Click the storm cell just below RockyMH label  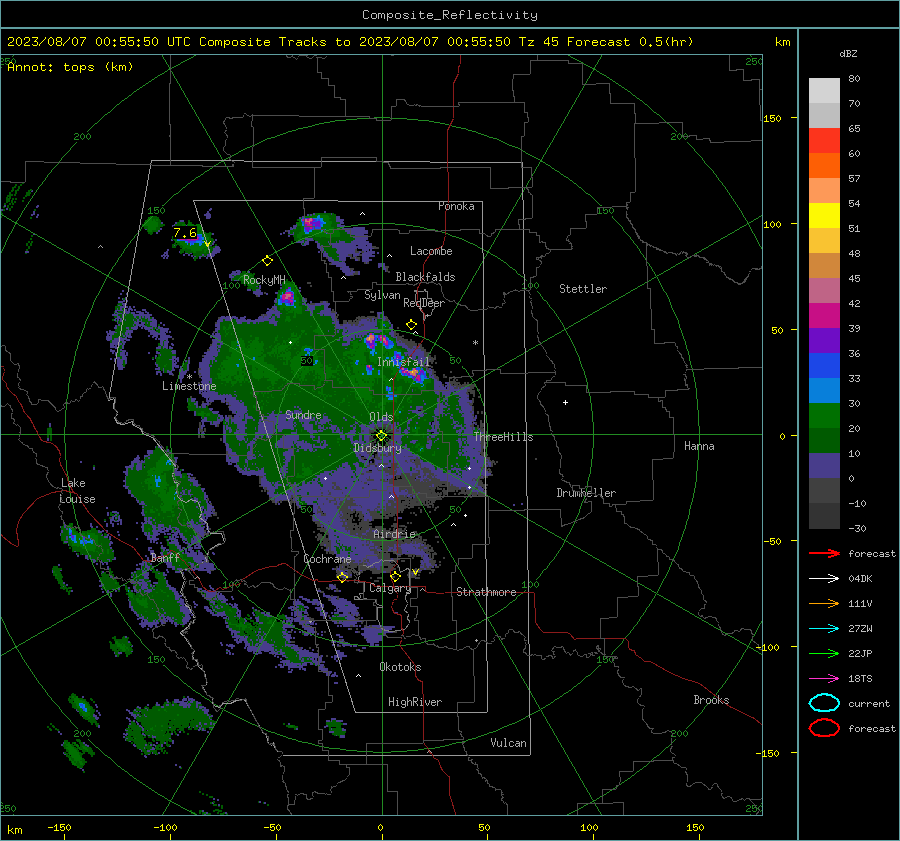(x=287, y=297)
